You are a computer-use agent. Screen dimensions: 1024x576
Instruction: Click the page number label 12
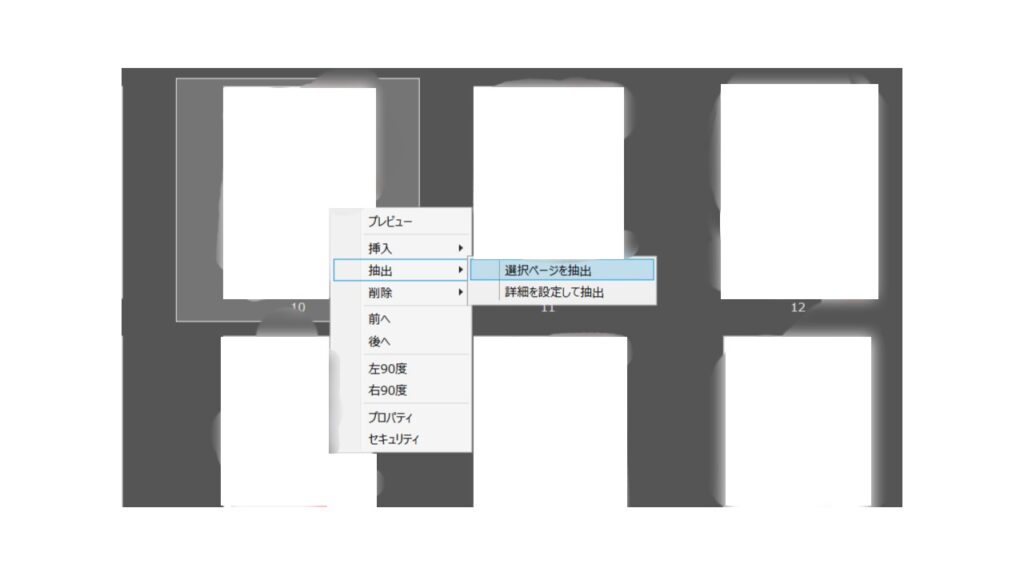[x=798, y=307]
